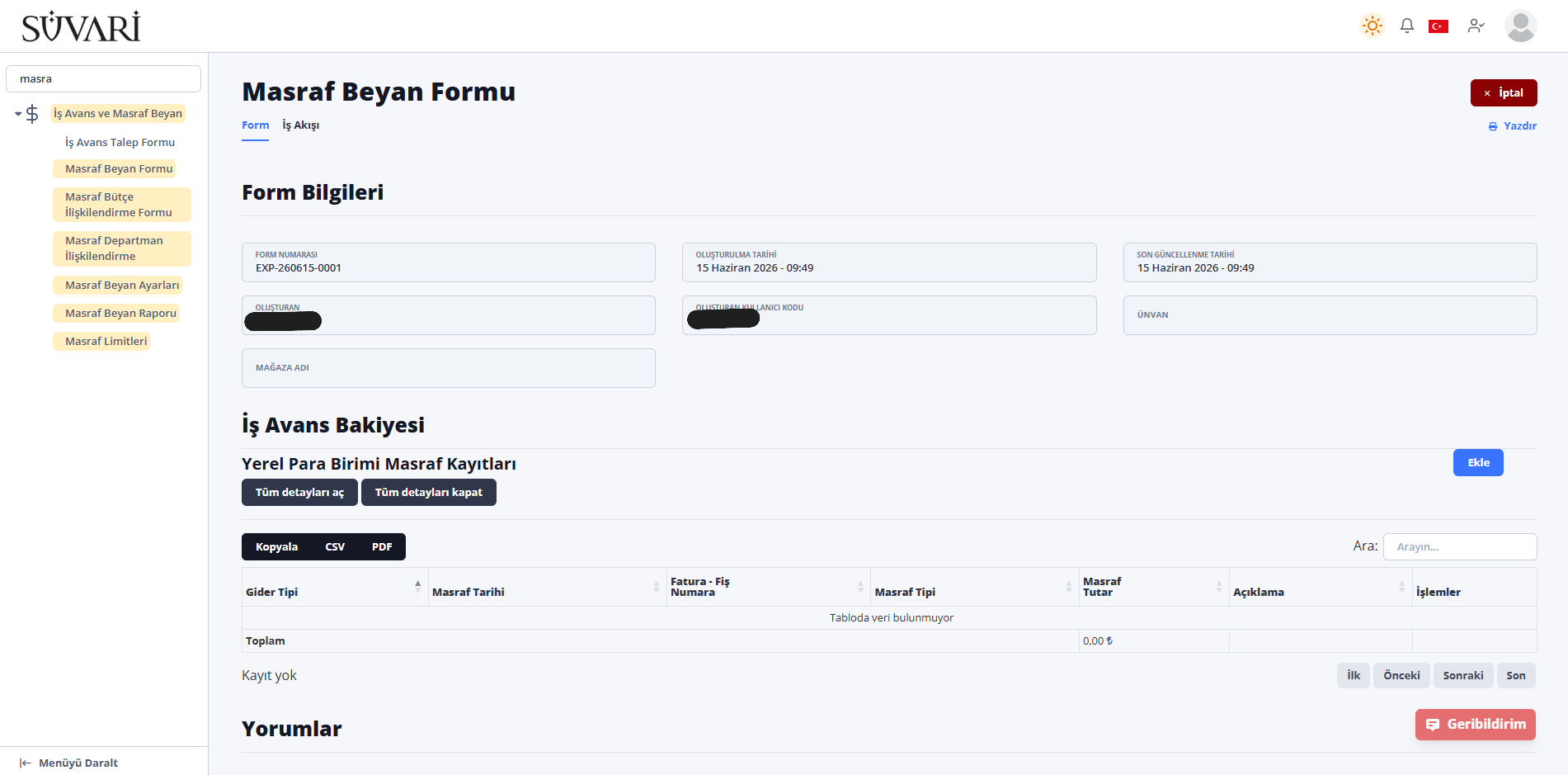Focus the Ara table search field
This screenshot has width=1568, height=775.
tap(1460, 547)
